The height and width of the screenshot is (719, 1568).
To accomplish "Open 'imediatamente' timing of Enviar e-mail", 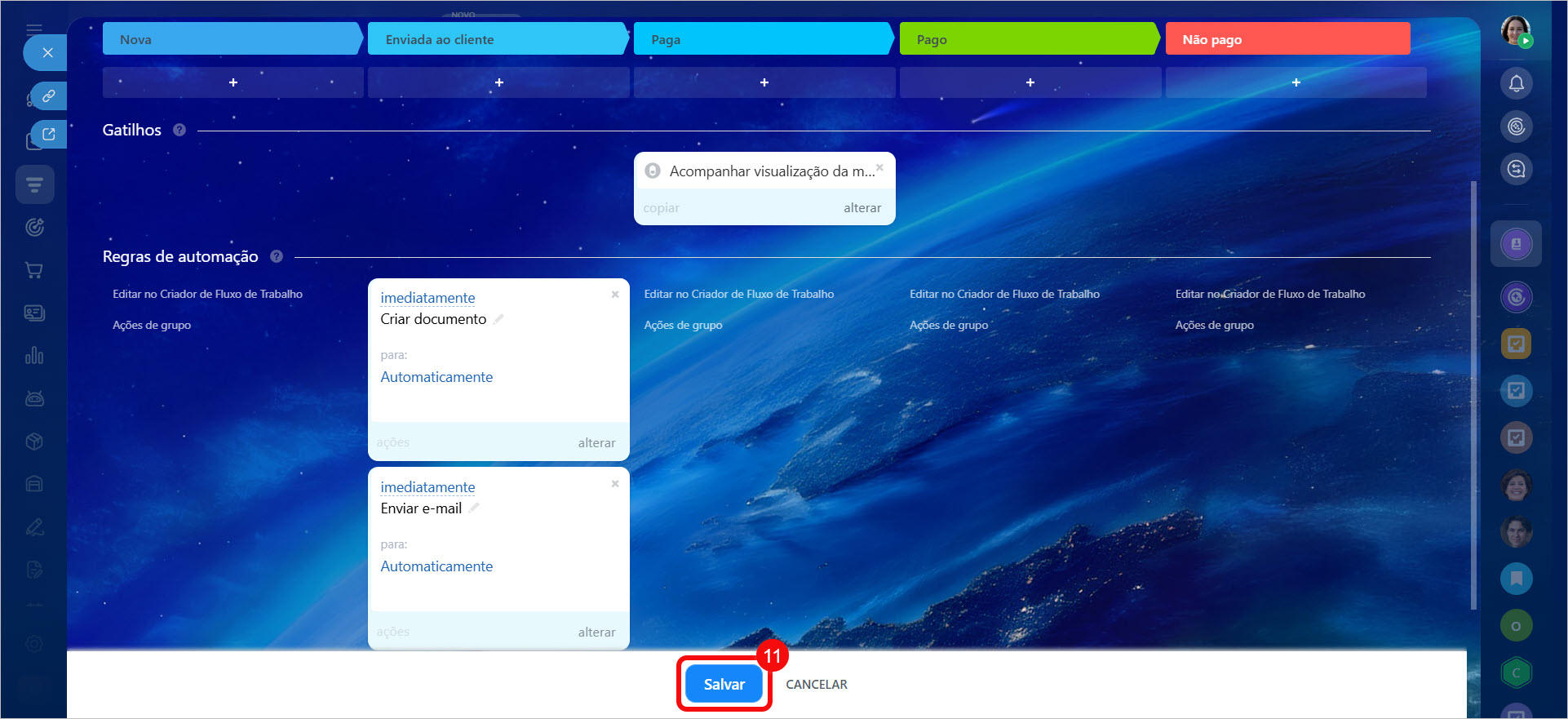I will (427, 487).
